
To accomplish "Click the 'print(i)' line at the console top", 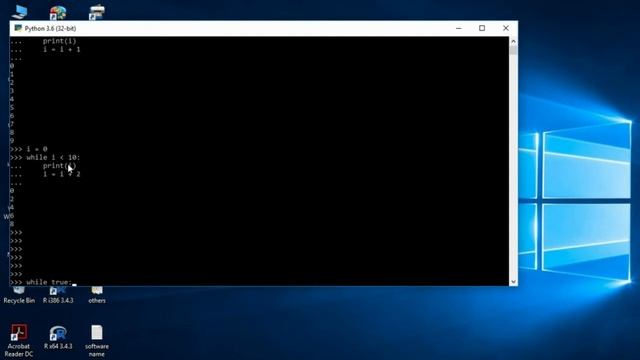I will [60, 41].
